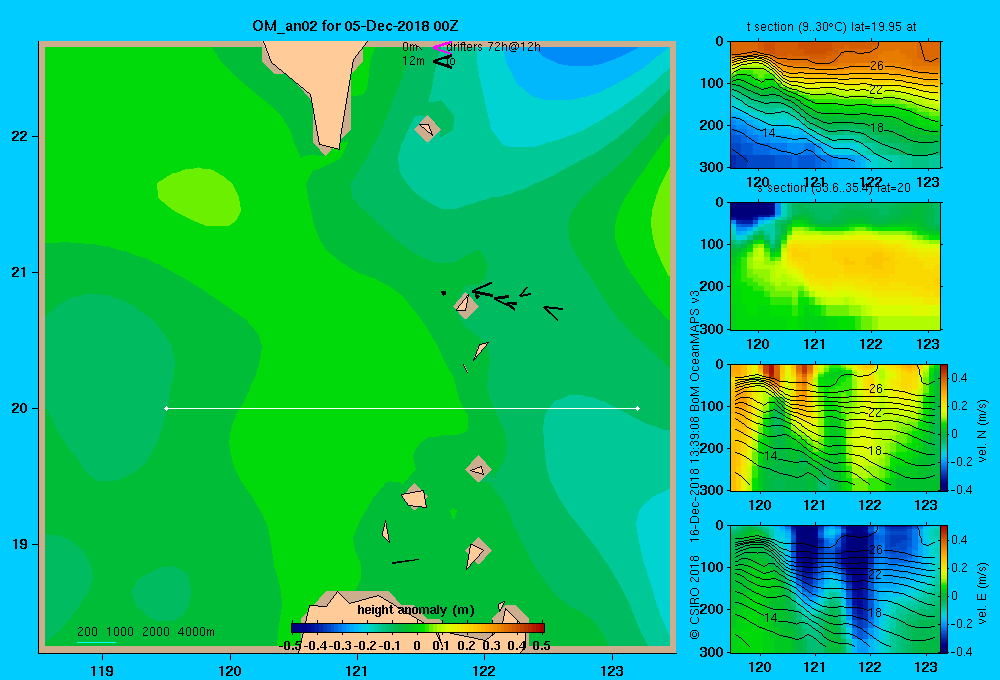Click the cluster of drifter arrows near latitude 20.8
Viewport: 1000px width, 680px height.
pyautogui.click(x=515, y=299)
